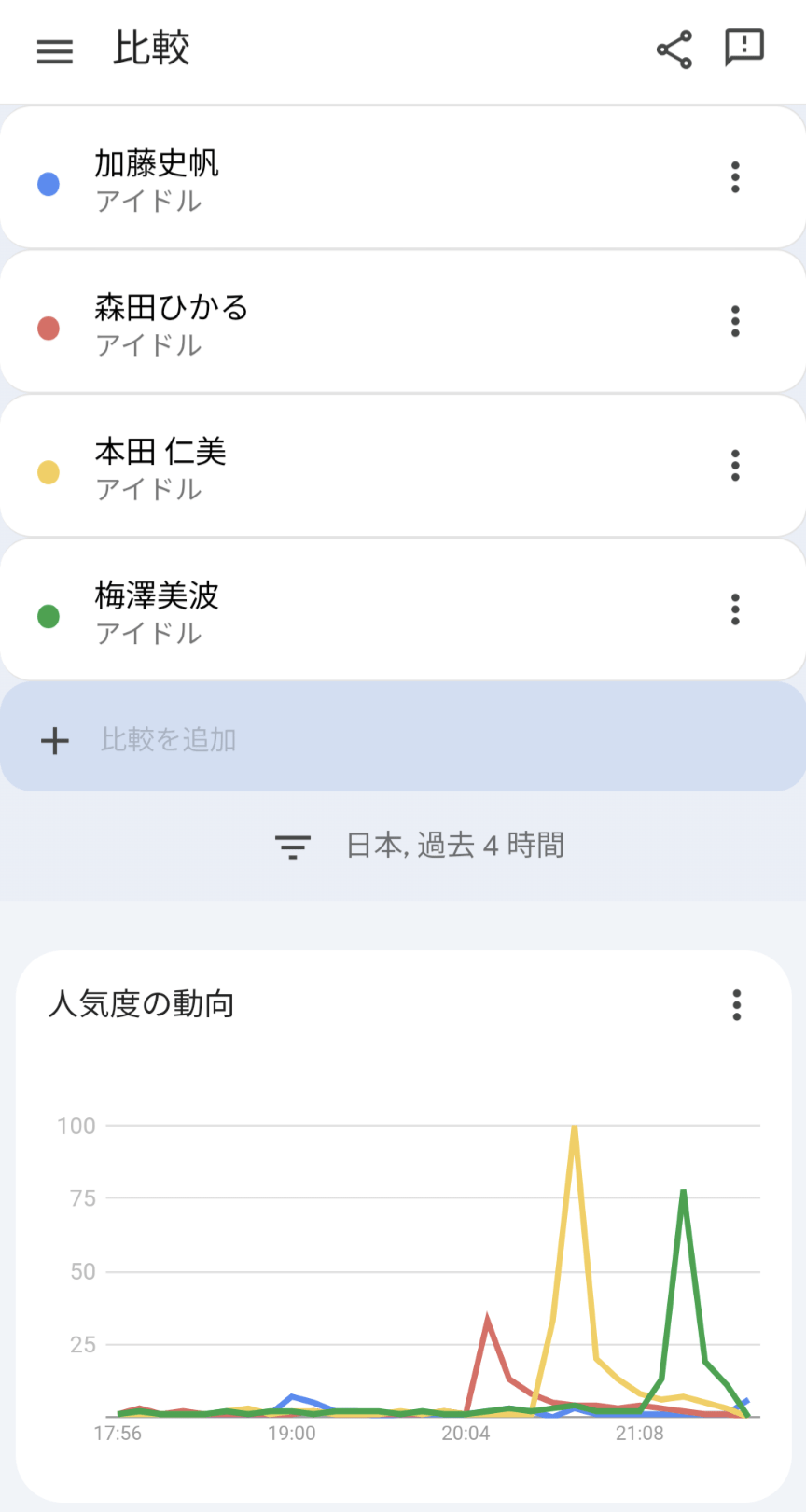Open 人気度の動向 chart options menu
This screenshot has width=806, height=1512.
pos(736,1005)
